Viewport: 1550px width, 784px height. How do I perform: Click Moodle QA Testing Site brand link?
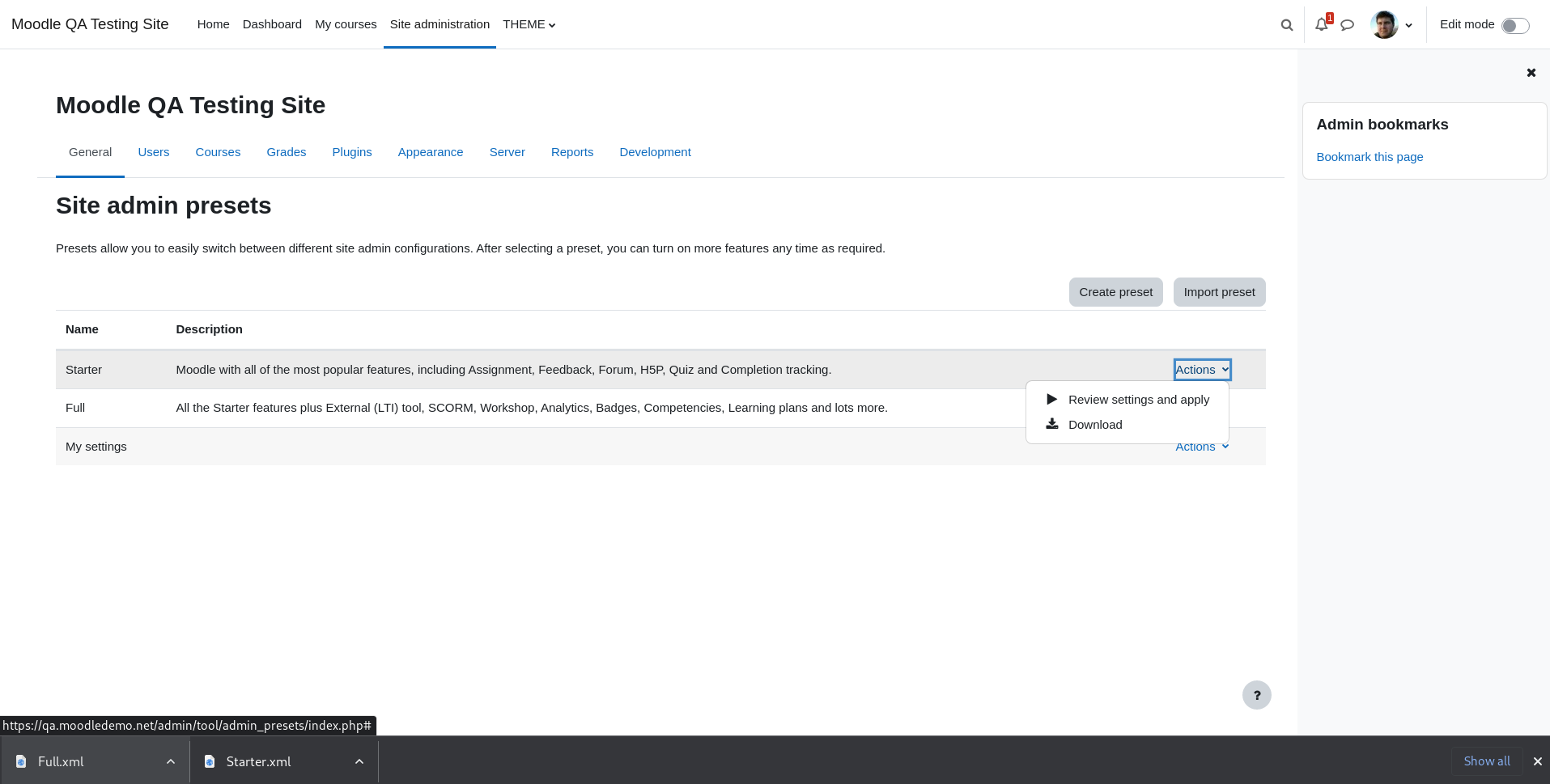pos(90,24)
